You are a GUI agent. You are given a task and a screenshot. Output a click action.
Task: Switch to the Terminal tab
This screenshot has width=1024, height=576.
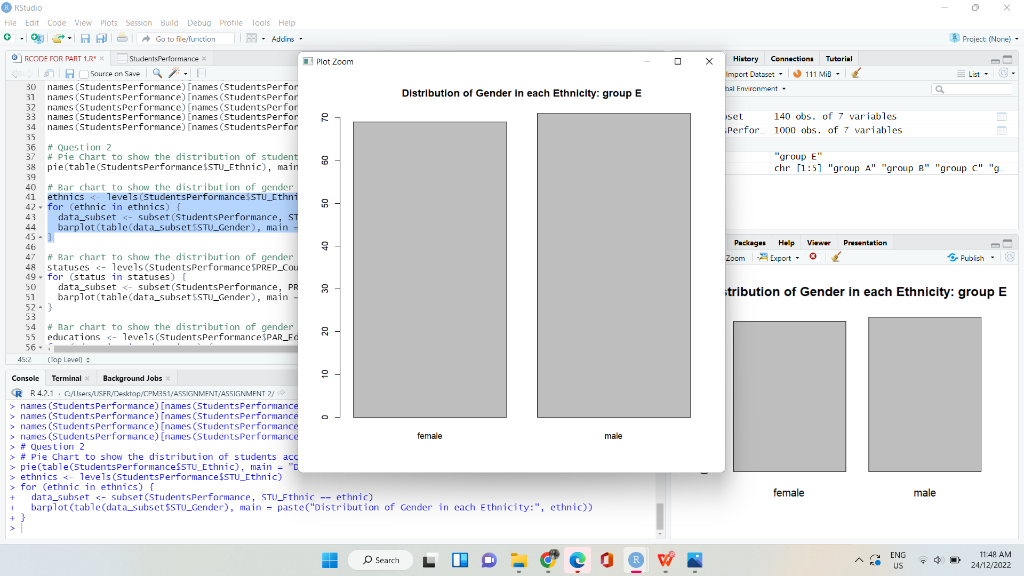pyautogui.click(x=67, y=378)
